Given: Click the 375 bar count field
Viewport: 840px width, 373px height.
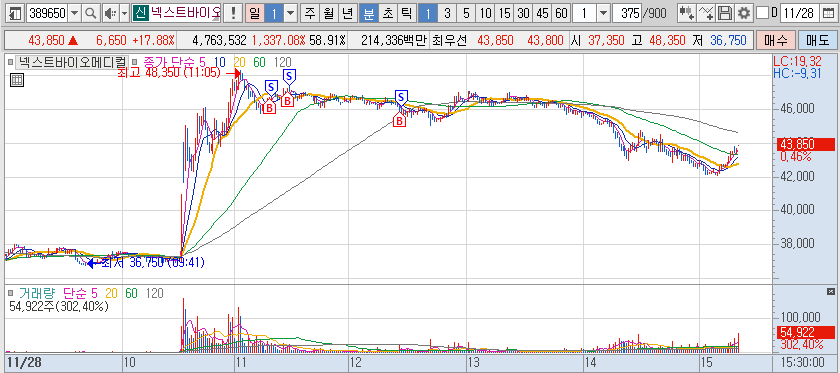Looking at the screenshot, I should (x=627, y=13).
